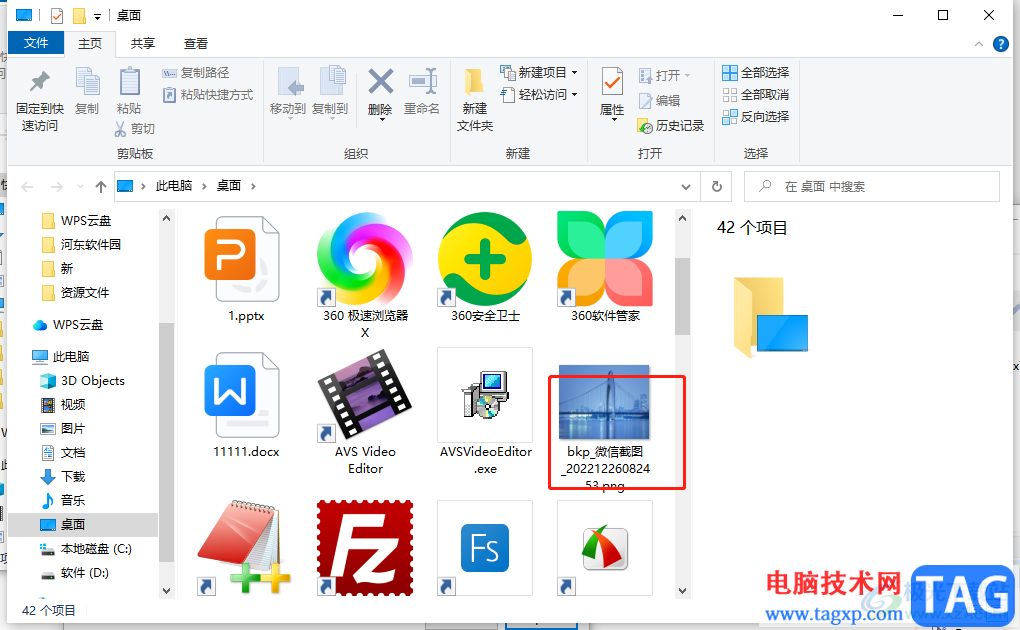The image size is (1020, 630).
Task: Click Pin to Quick access (固定到快速访问) icon
Action: point(40,83)
